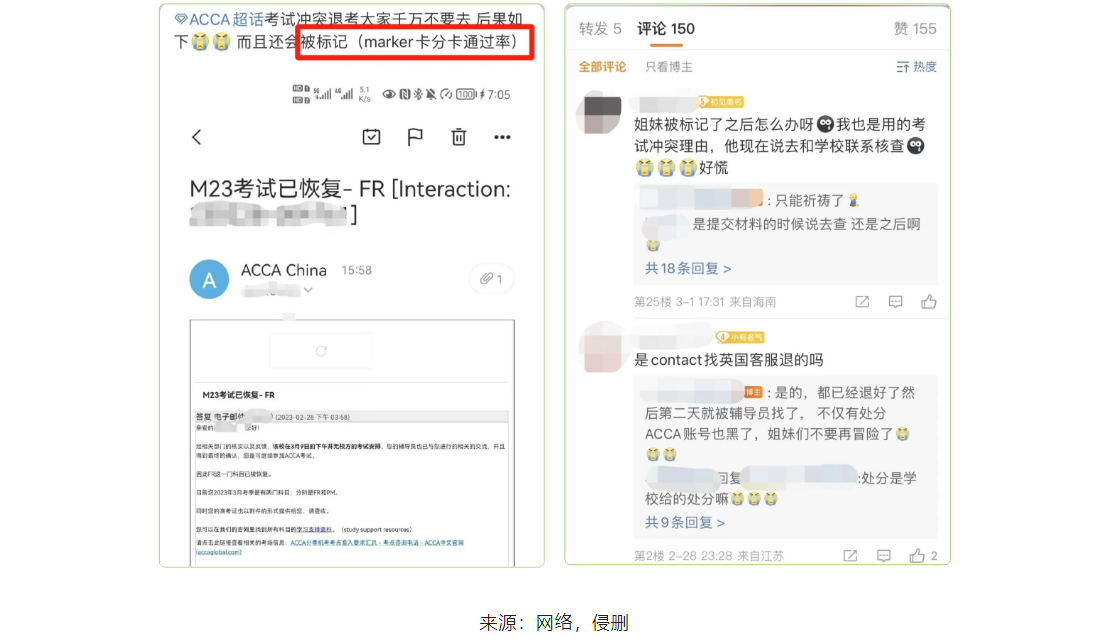Filter comments by 只看博主

669,67
